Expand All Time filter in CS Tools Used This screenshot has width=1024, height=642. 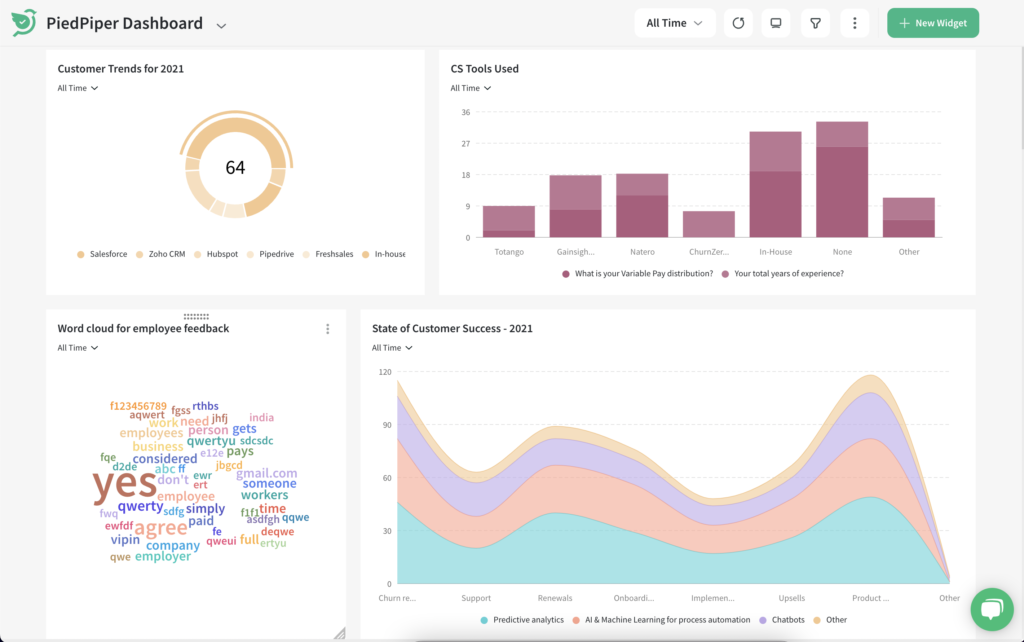(x=471, y=88)
